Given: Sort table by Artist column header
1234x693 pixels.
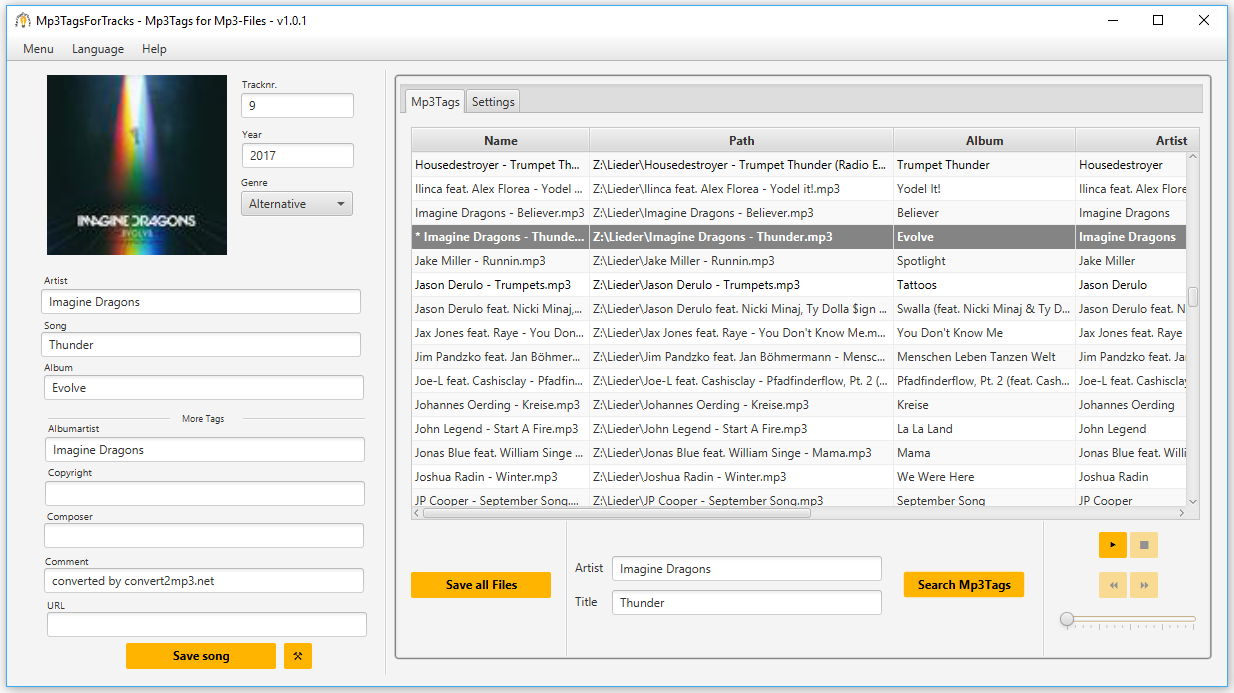Looking at the screenshot, I should coord(1138,141).
